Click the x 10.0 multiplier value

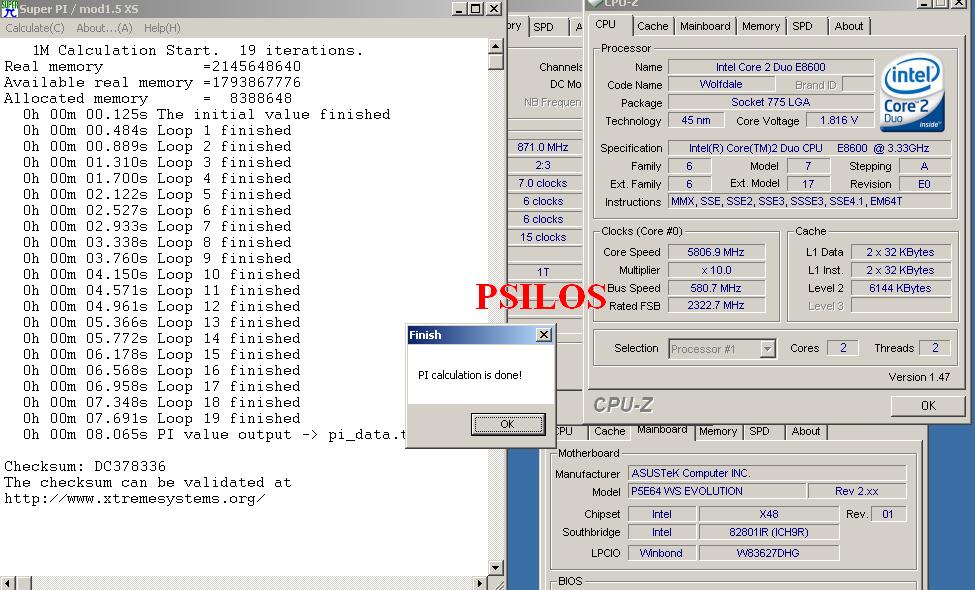click(716, 270)
